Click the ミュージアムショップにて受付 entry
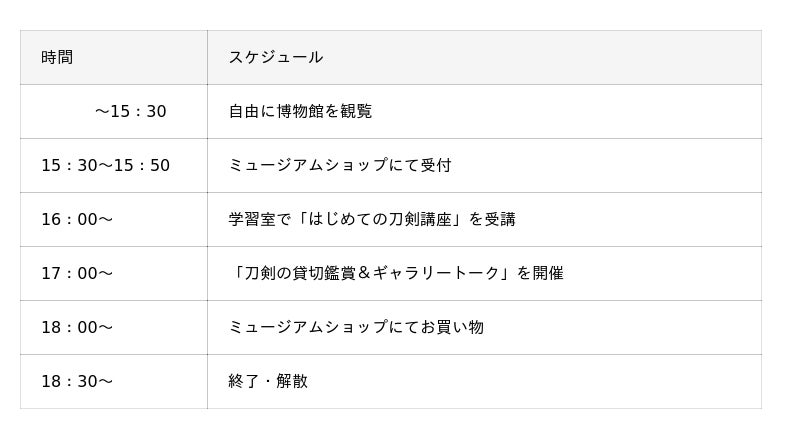The image size is (800, 439). coord(339,165)
